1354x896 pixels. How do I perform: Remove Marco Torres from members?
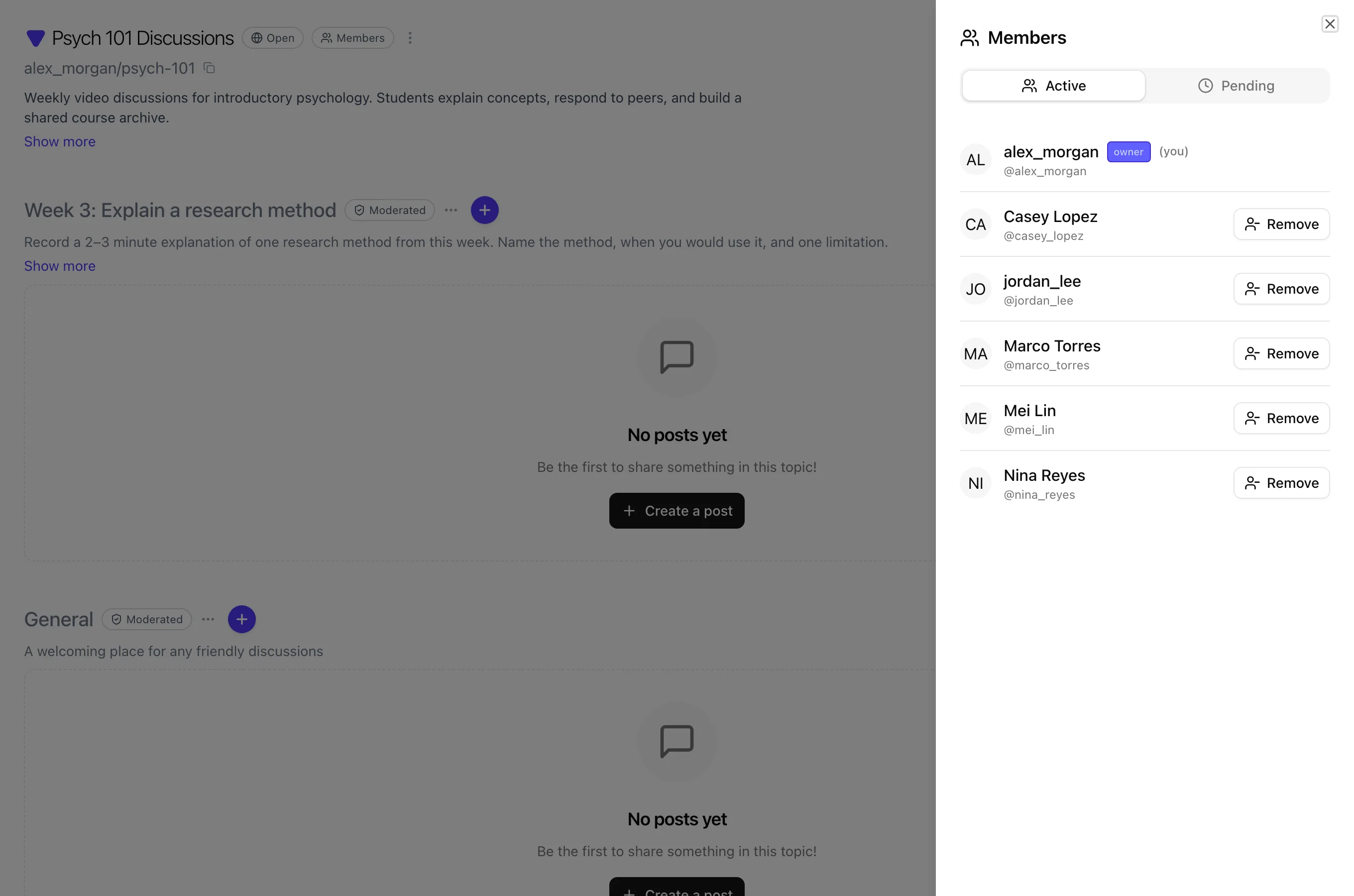1281,353
